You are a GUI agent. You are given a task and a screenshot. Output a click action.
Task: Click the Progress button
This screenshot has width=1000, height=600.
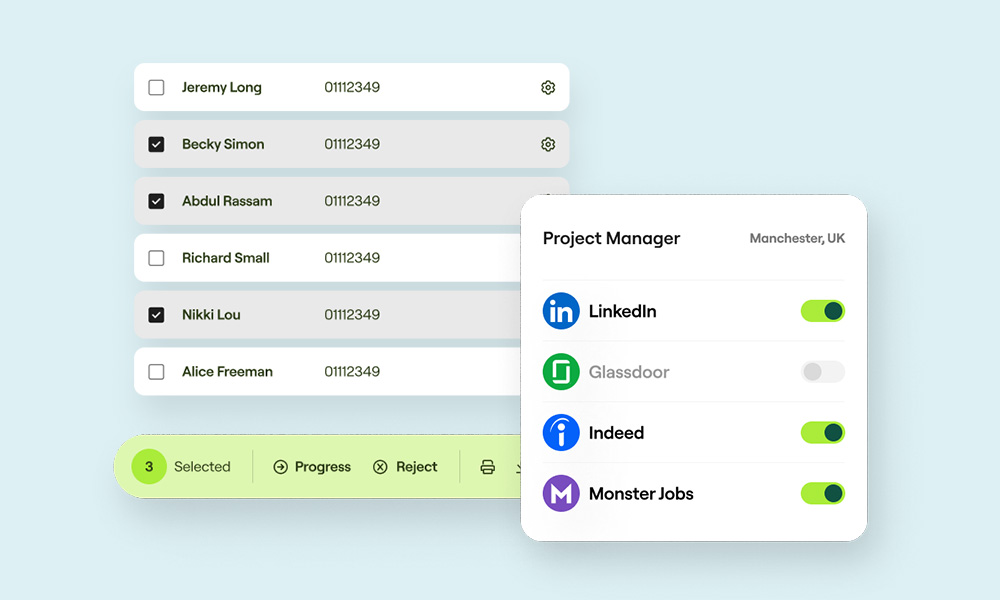click(x=312, y=467)
